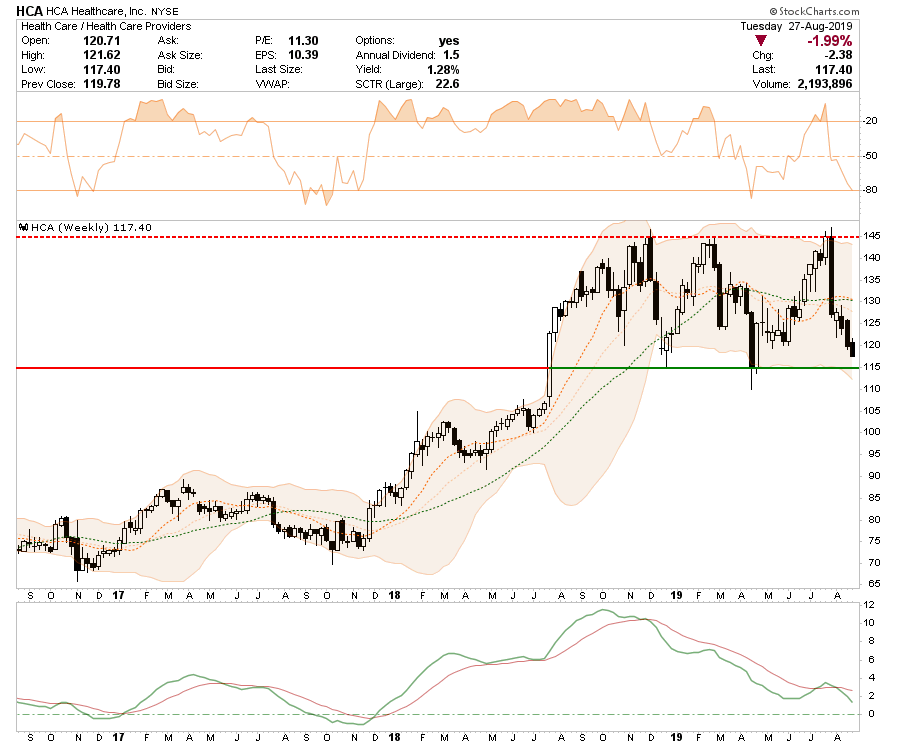Select the Volume value 2,193,896
Image resolution: width=900 pixels, height=746 pixels.
[825, 84]
